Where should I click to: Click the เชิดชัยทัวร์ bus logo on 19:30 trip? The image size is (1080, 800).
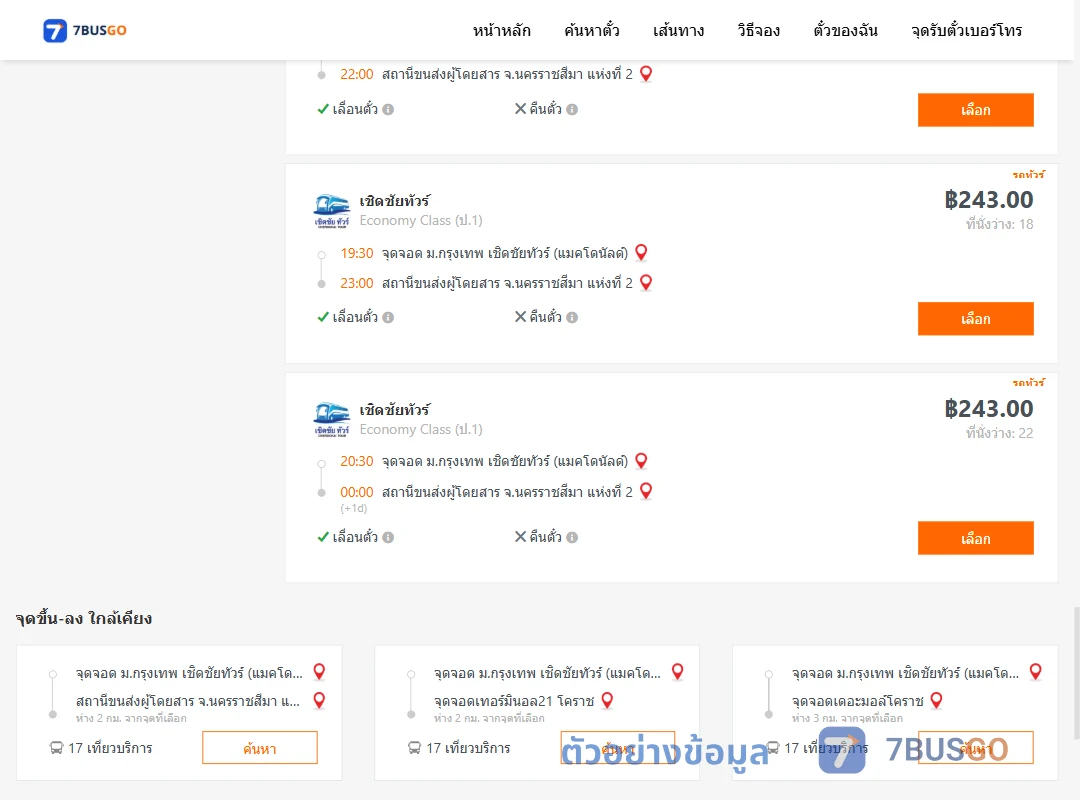tap(332, 211)
